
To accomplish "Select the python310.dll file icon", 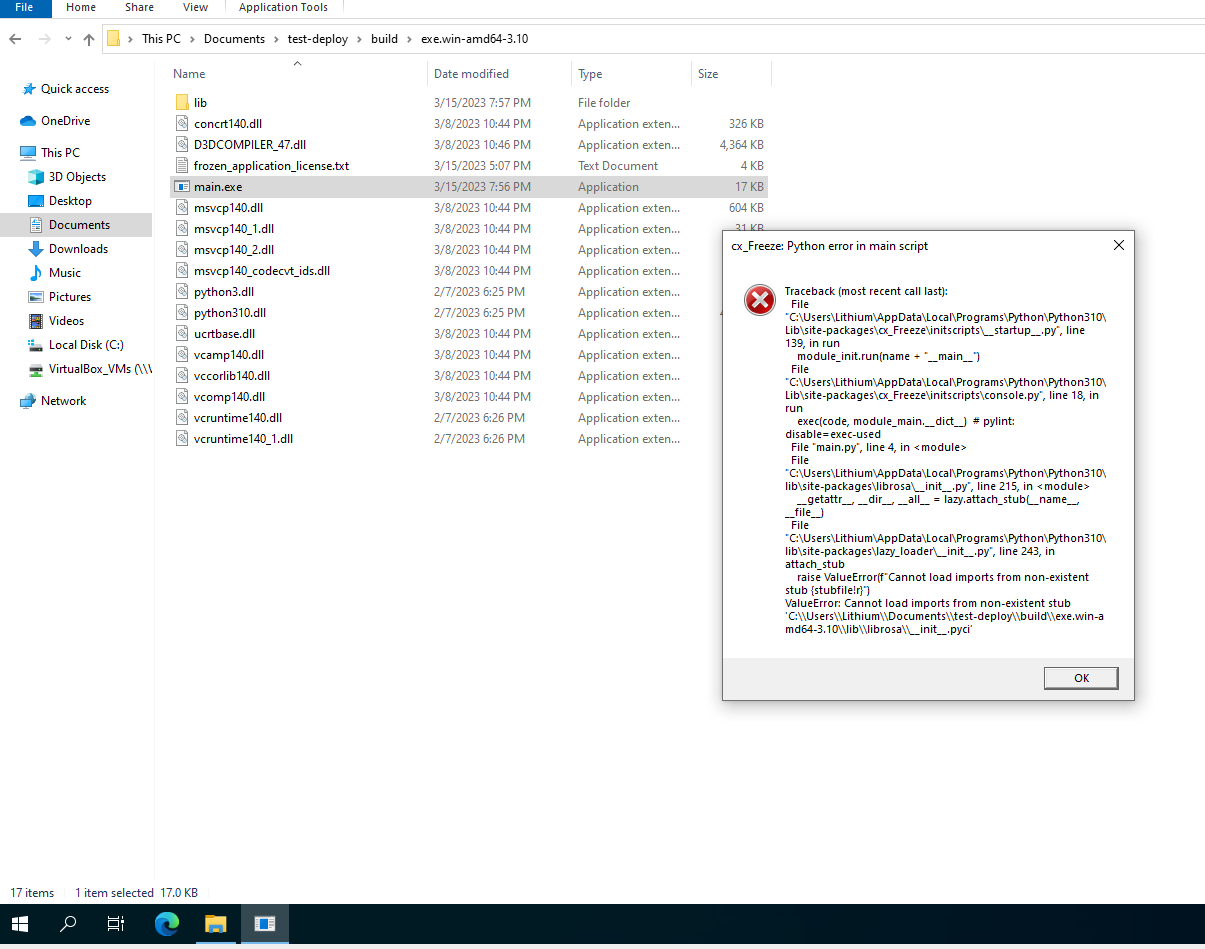I will pos(183,312).
